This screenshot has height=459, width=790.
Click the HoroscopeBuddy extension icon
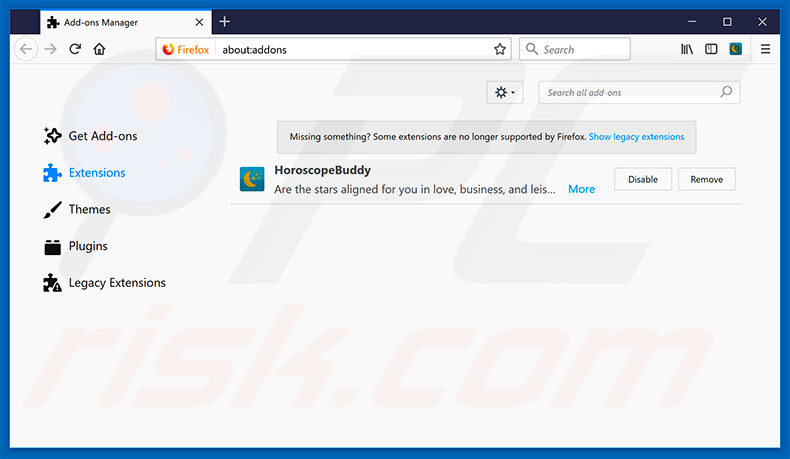pyautogui.click(x=252, y=179)
